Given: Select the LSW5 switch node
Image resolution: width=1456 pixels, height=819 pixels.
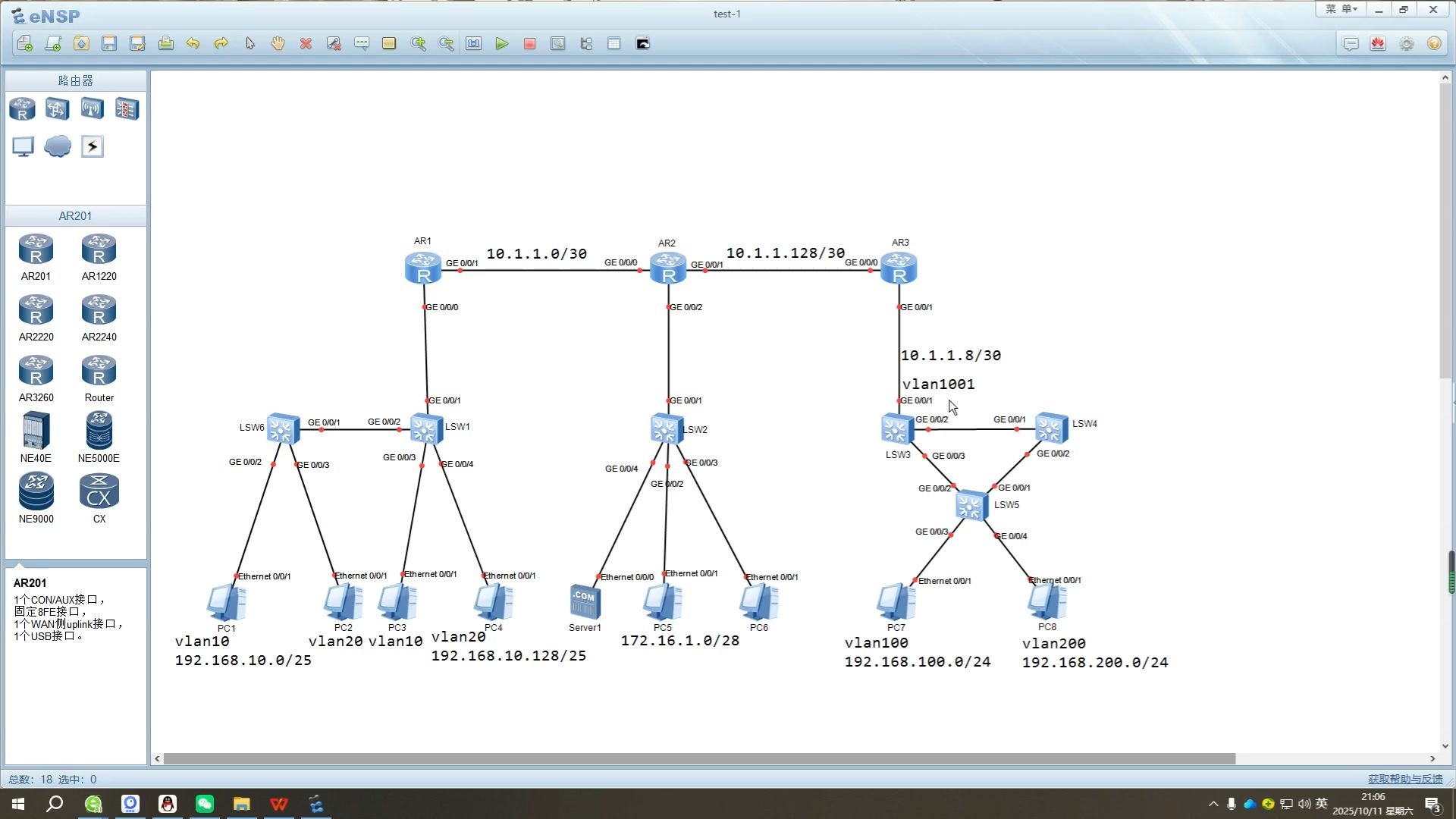Looking at the screenshot, I should 971,506.
